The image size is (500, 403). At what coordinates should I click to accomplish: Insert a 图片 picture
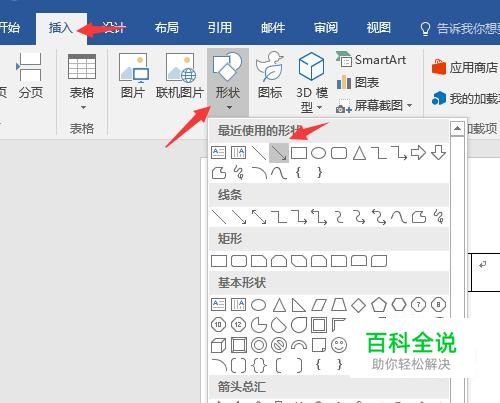pyautogui.click(x=133, y=75)
